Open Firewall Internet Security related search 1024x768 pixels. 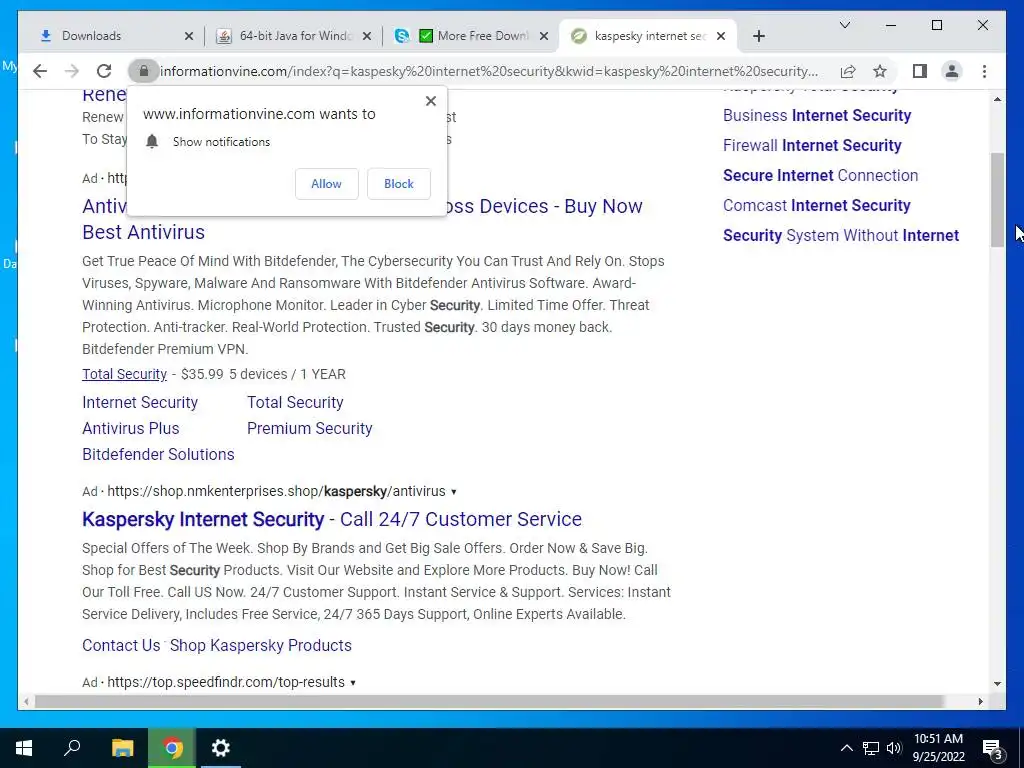tap(812, 146)
